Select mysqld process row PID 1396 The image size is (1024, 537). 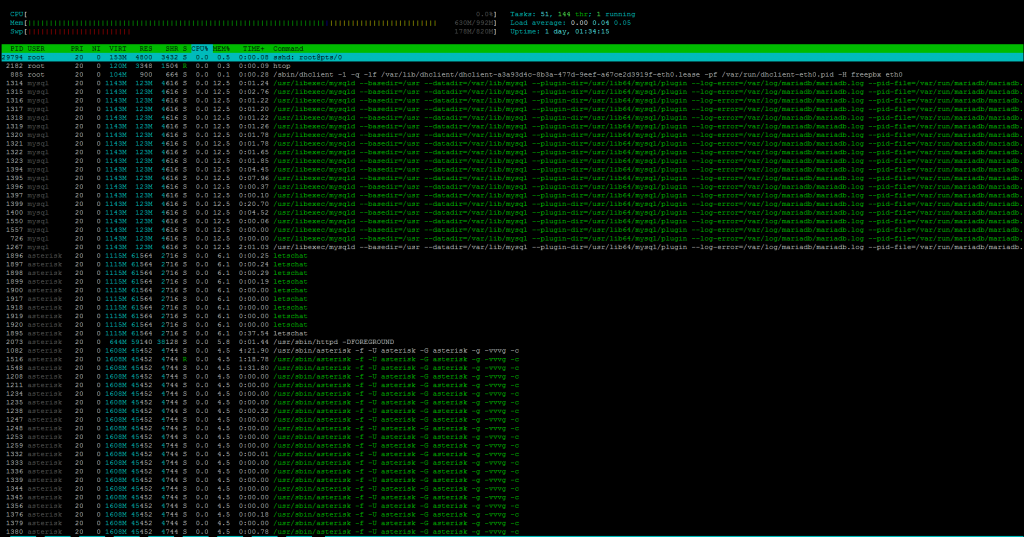(x=512, y=187)
